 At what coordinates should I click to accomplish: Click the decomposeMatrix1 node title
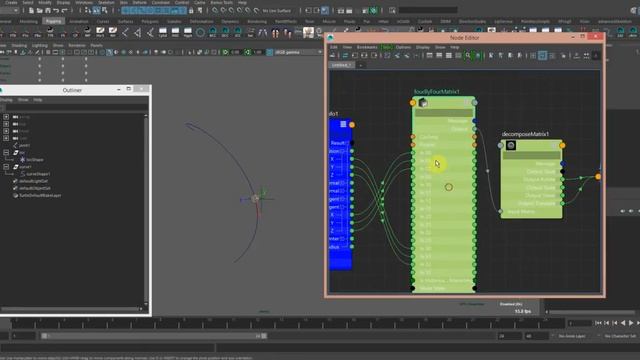tap(525, 134)
